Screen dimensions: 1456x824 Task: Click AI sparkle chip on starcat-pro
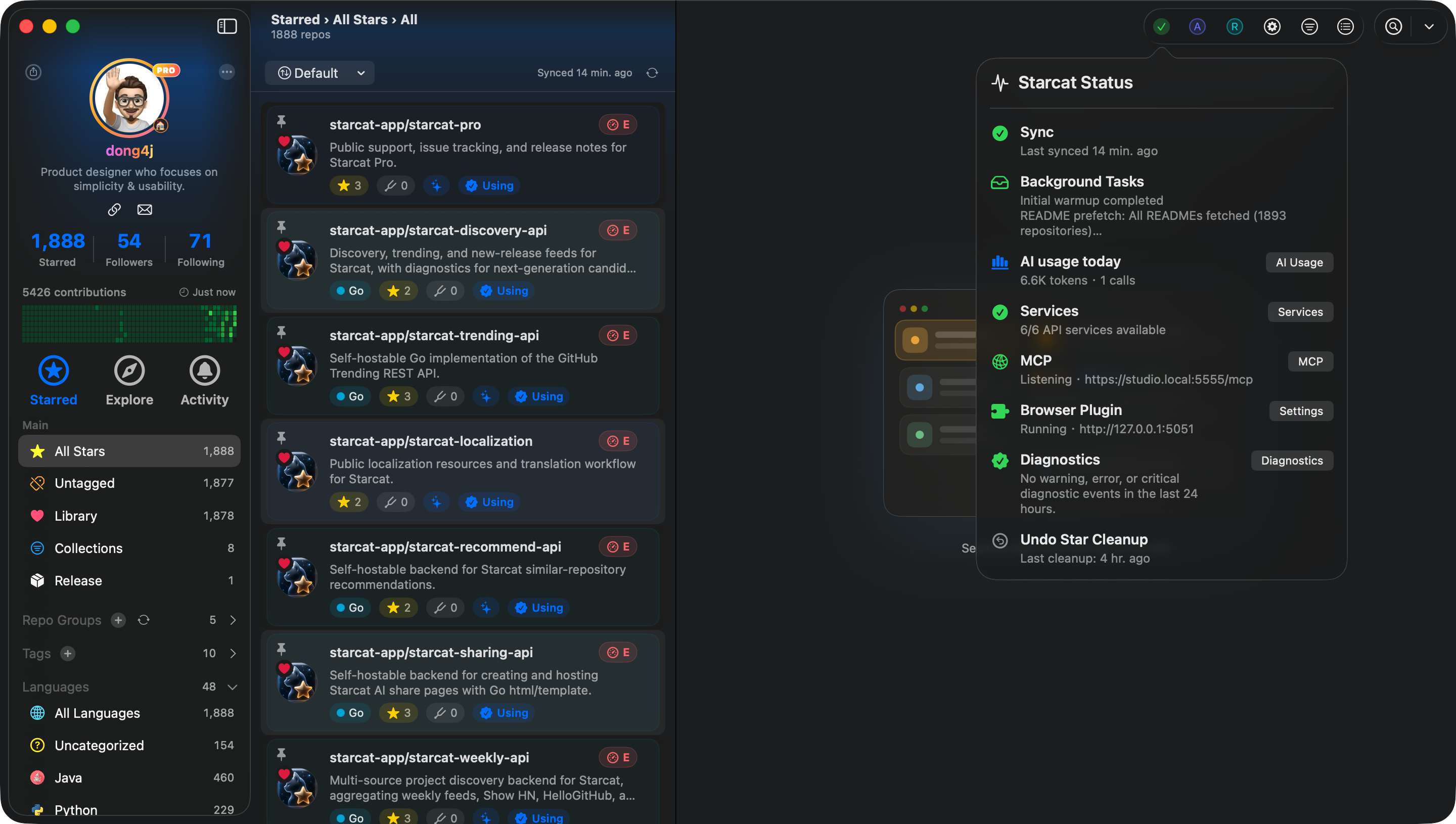click(x=436, y=186)
